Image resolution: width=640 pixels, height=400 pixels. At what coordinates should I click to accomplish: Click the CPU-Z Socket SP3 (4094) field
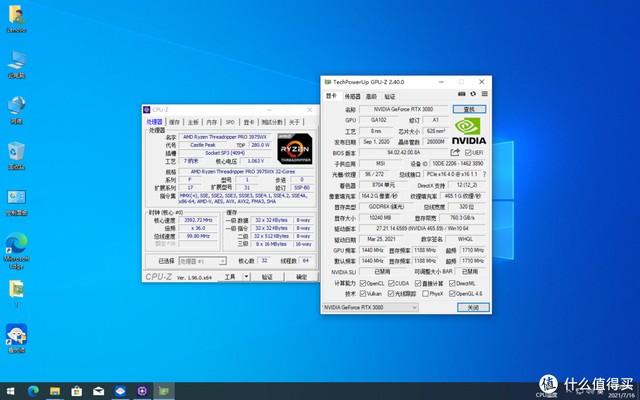coord(225,153)
